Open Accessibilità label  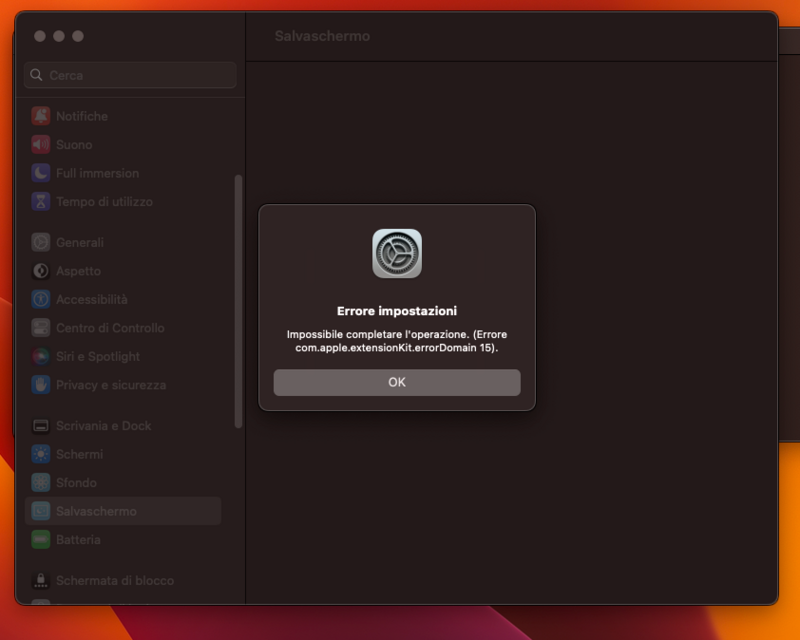point(92,300)
